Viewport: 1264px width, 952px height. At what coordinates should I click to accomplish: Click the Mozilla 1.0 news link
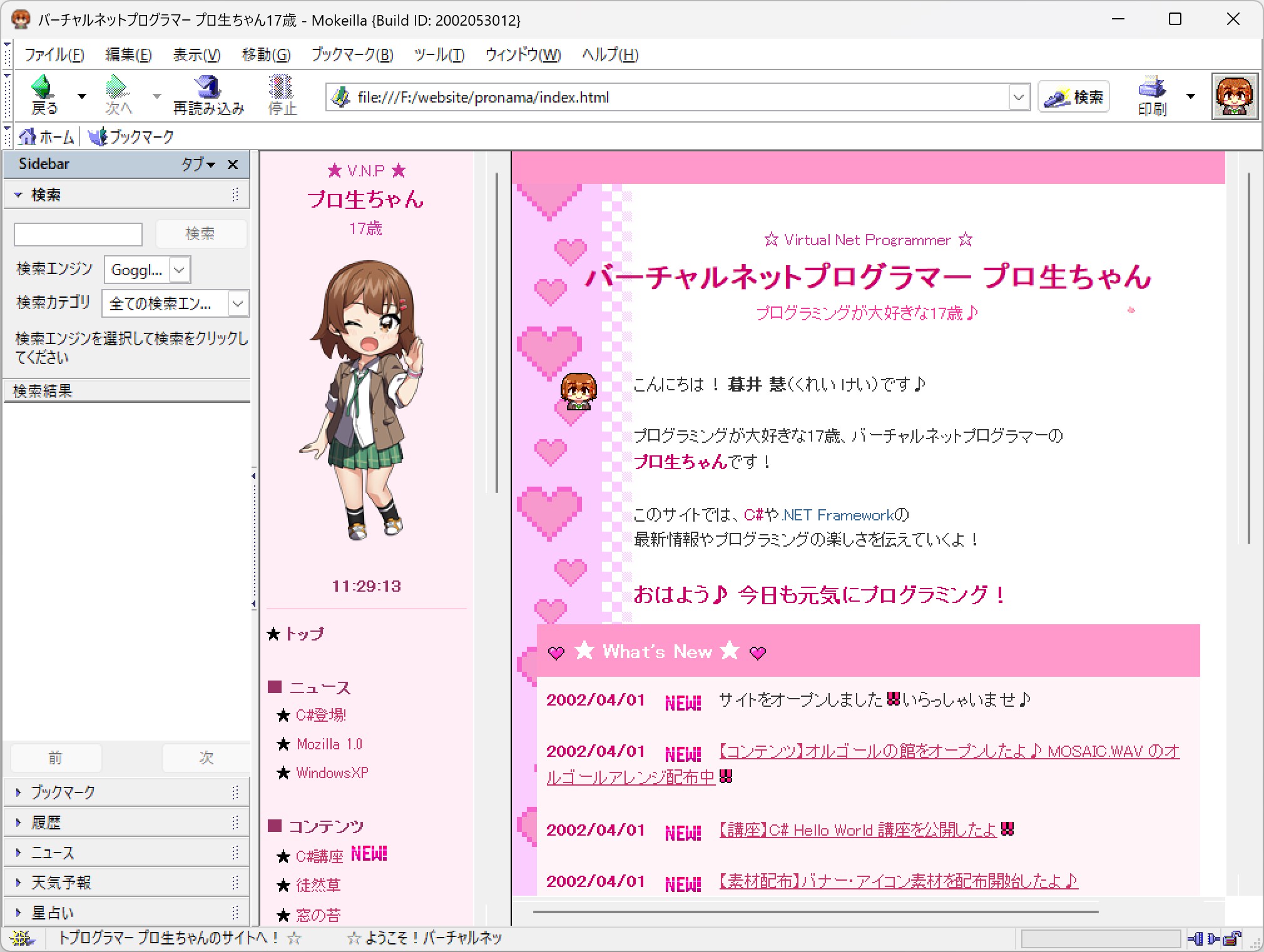pos(329,744)
